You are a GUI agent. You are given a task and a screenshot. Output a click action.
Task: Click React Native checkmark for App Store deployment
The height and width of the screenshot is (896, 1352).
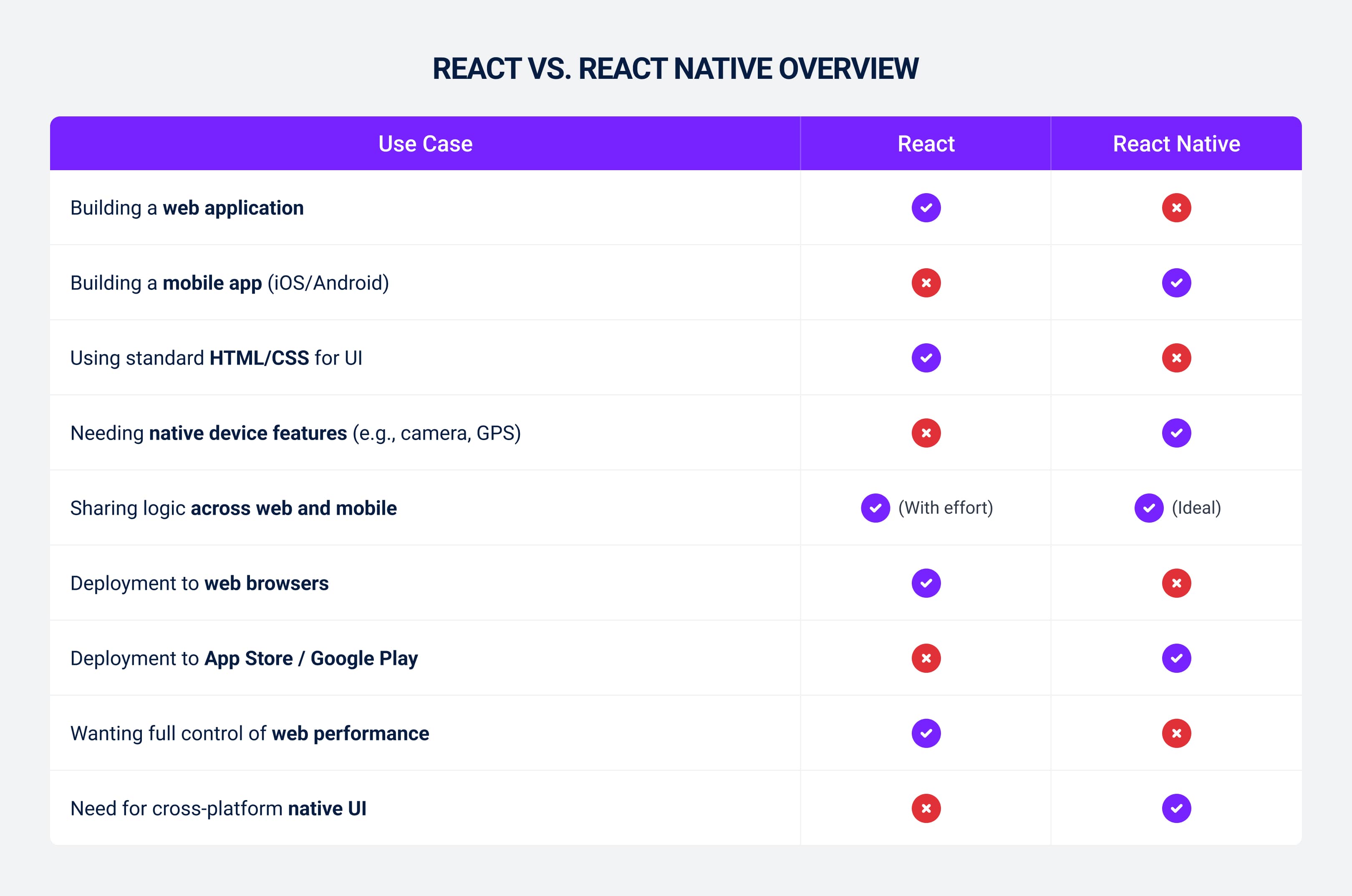1176,658
